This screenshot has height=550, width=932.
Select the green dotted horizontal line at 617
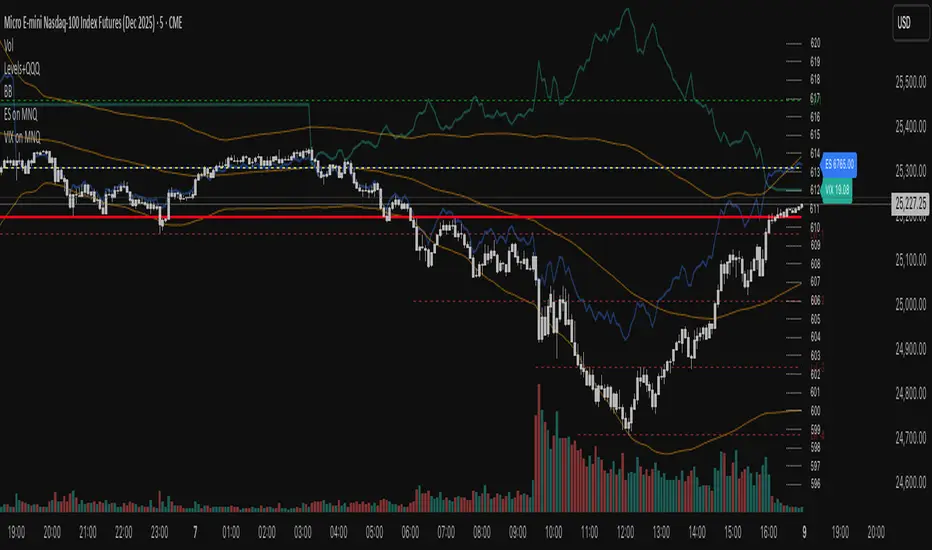click(401, 100)
